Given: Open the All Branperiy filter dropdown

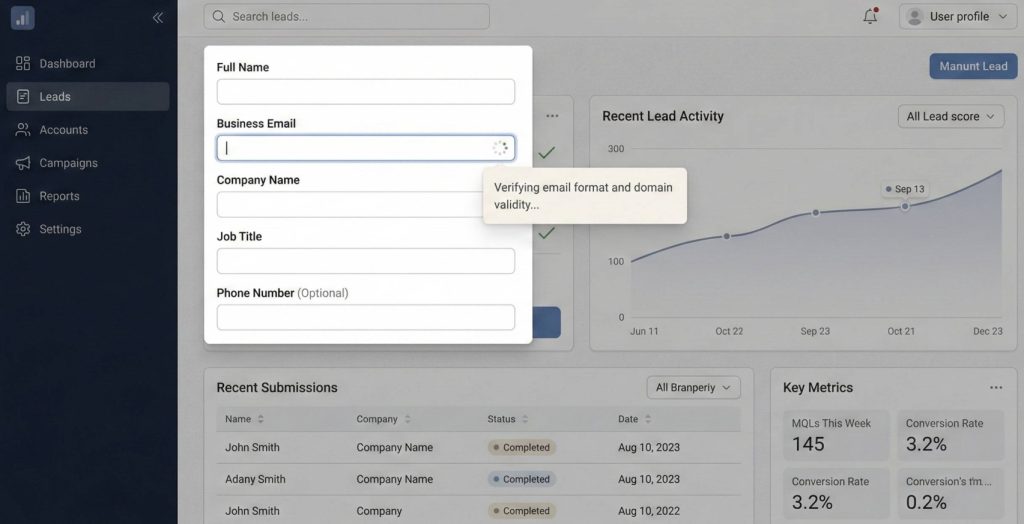Looking at the screenshot, I should click(x=693, y=387).
